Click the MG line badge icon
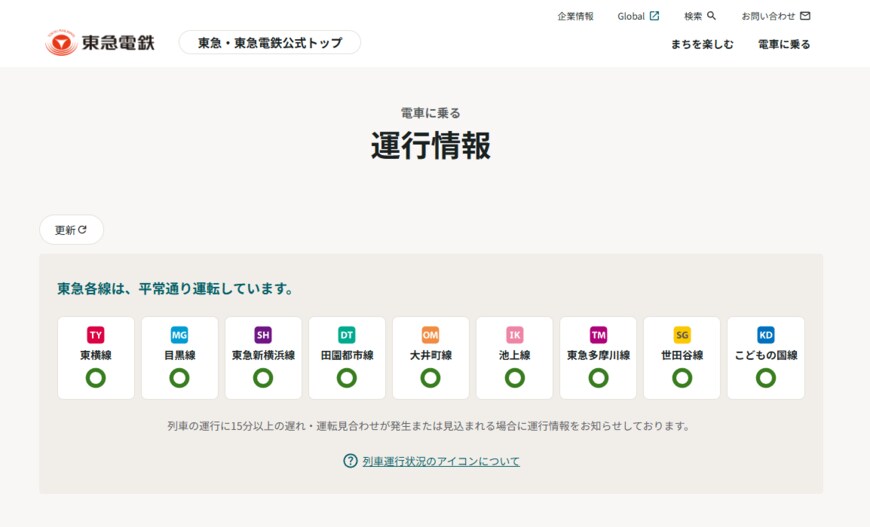Image resolution: width=870 pixels, height=527 pixels. (179, 335)
